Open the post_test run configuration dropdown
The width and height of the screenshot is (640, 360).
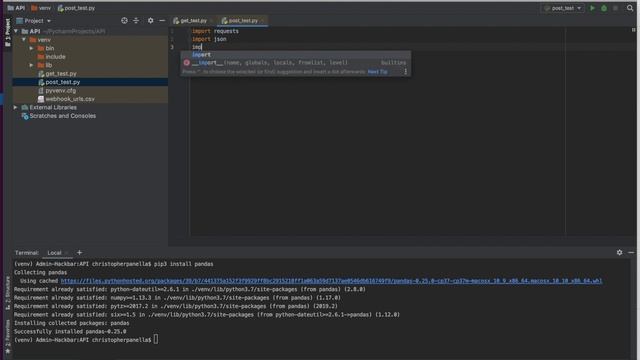pos(563,8)
